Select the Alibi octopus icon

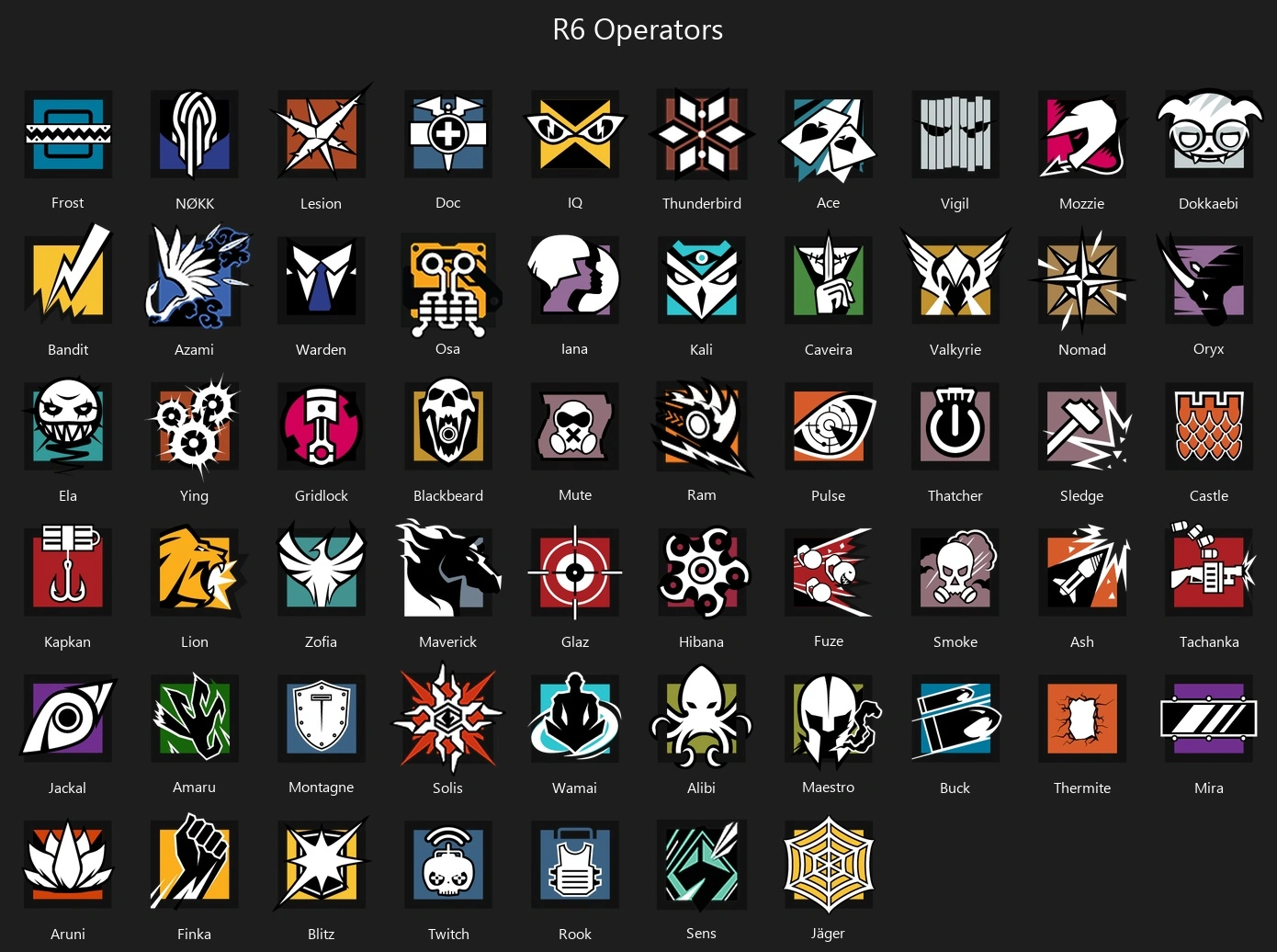pyautogui.click(x=702, y=717)
